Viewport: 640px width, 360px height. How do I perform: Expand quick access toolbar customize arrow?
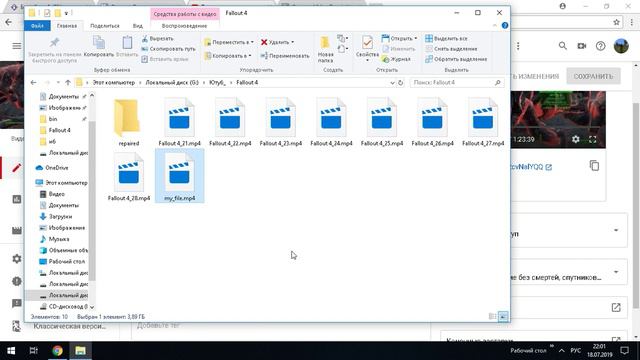click(x=67, y=13)
